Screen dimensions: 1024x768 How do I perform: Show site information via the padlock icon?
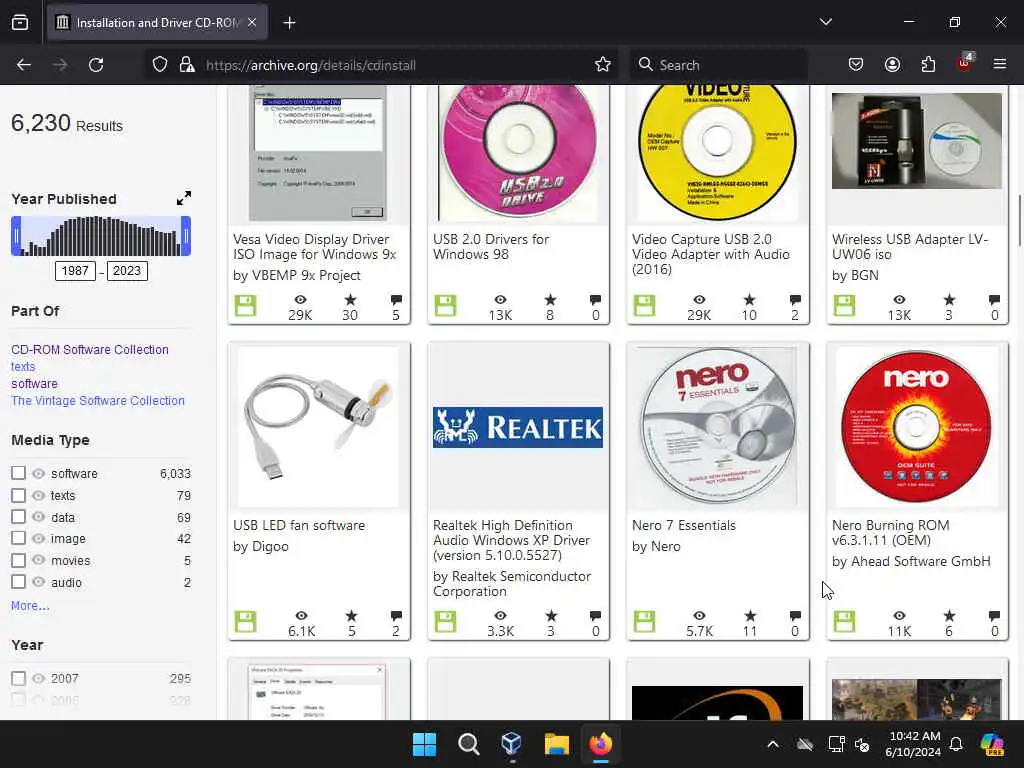(x=187, y=65)
